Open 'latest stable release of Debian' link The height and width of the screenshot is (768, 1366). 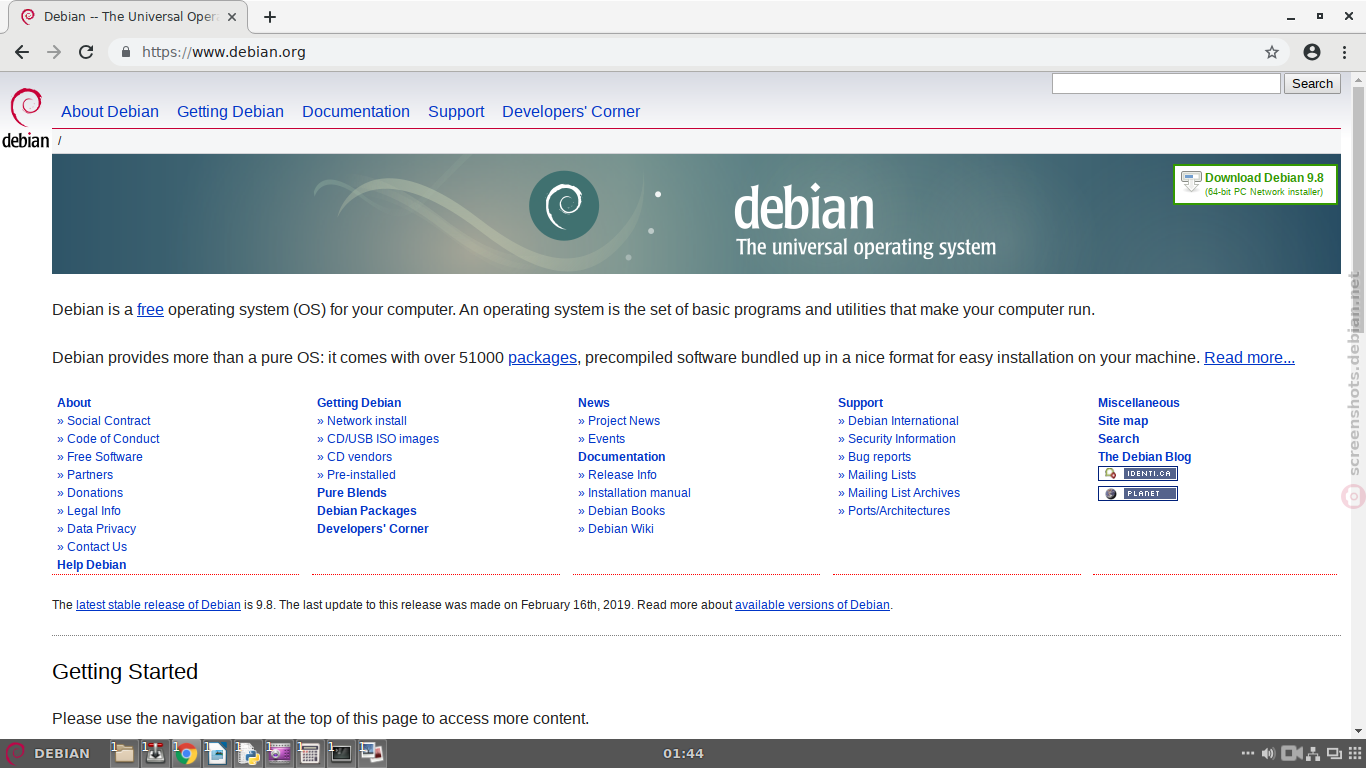click(x=158, y=605)
